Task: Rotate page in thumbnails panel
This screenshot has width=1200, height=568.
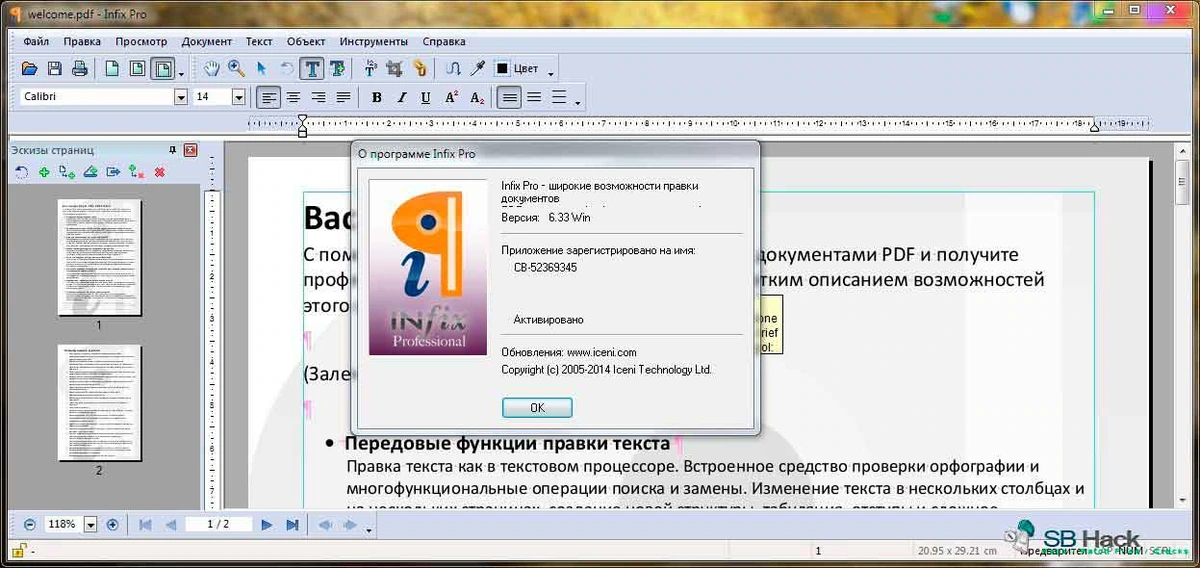Action: 21,173
